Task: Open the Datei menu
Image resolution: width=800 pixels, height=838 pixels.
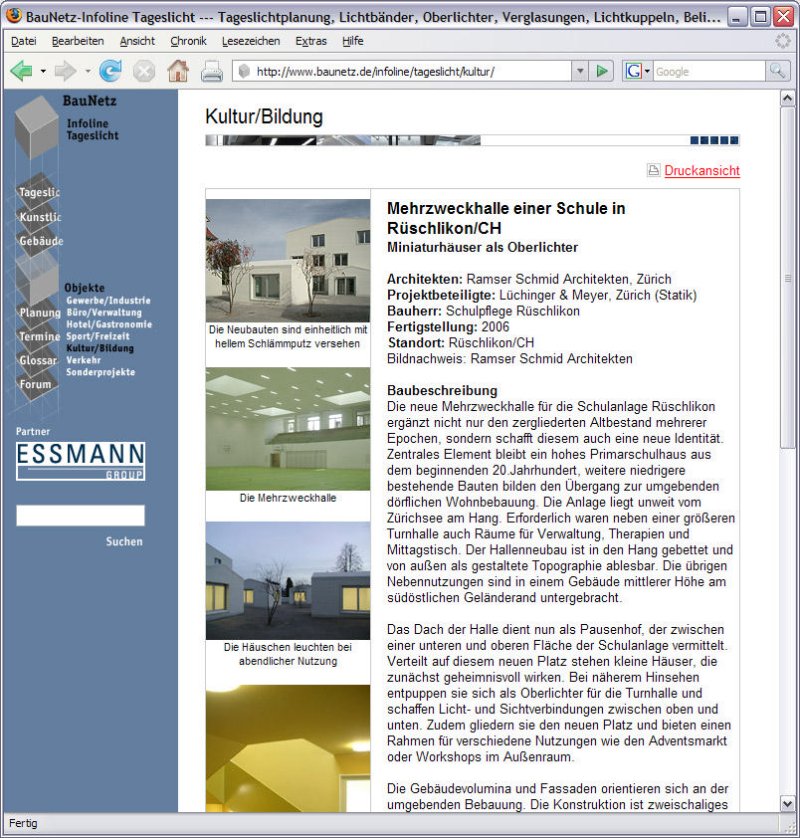Action: coord(24,41)
